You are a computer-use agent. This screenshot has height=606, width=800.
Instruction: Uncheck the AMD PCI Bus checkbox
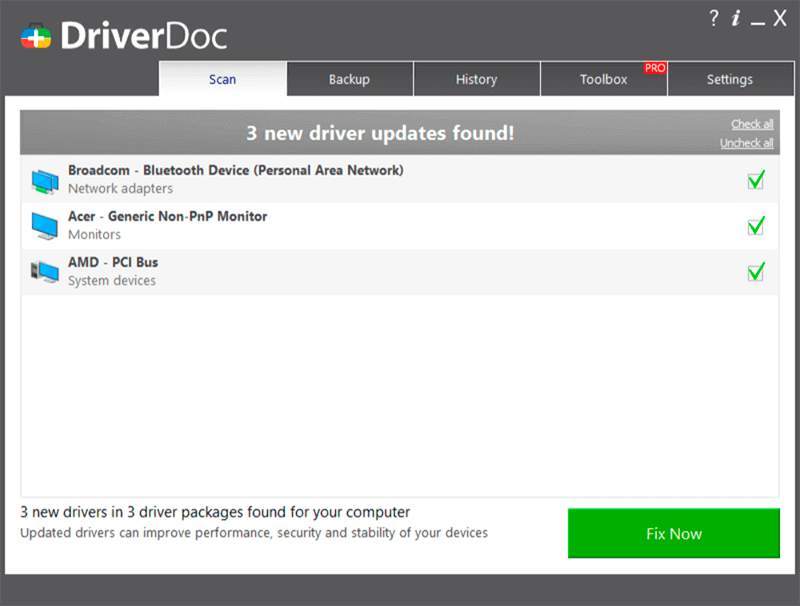click(756, 271)
